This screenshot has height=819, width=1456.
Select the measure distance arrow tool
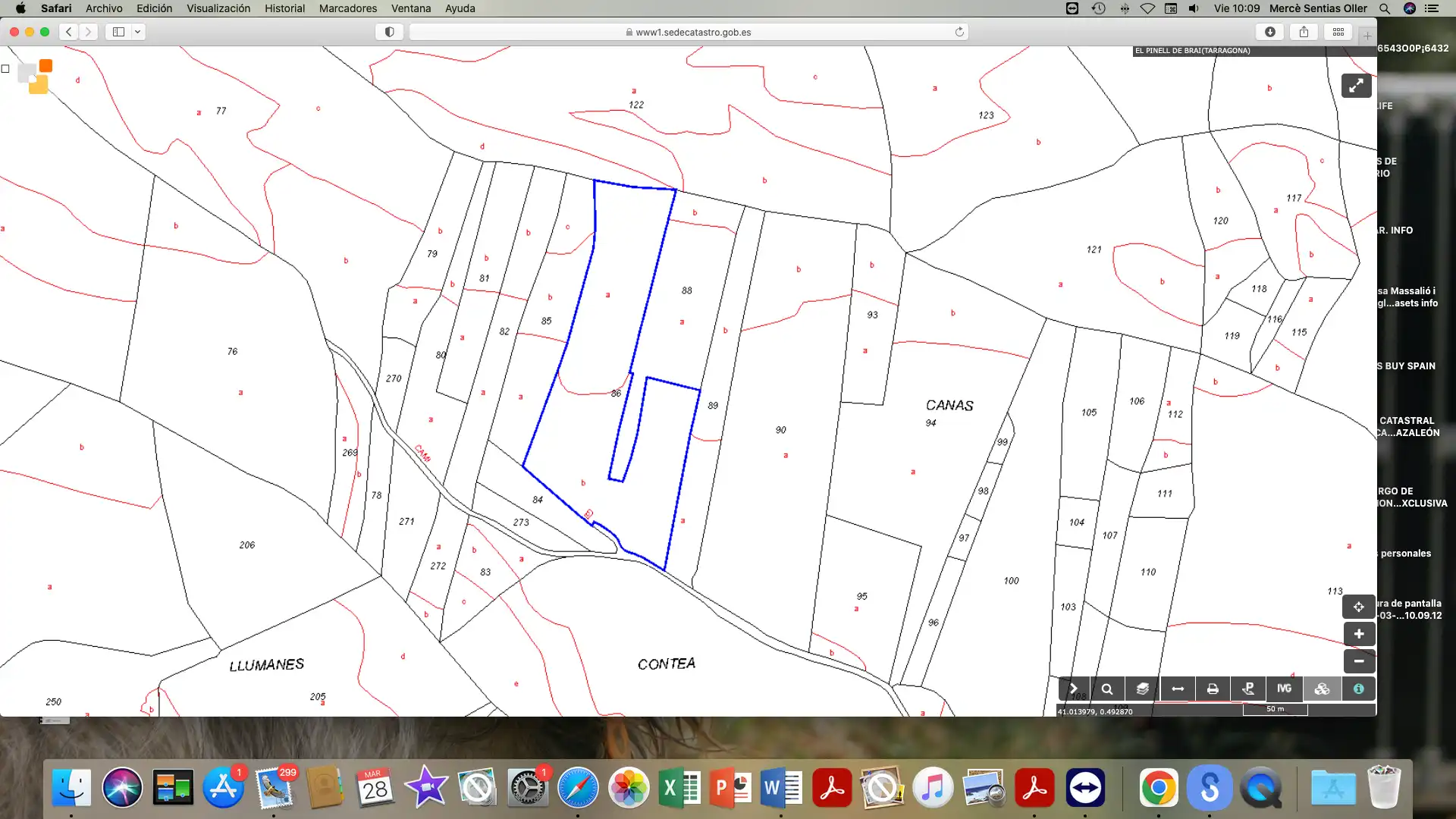[x=1178, y=689]
